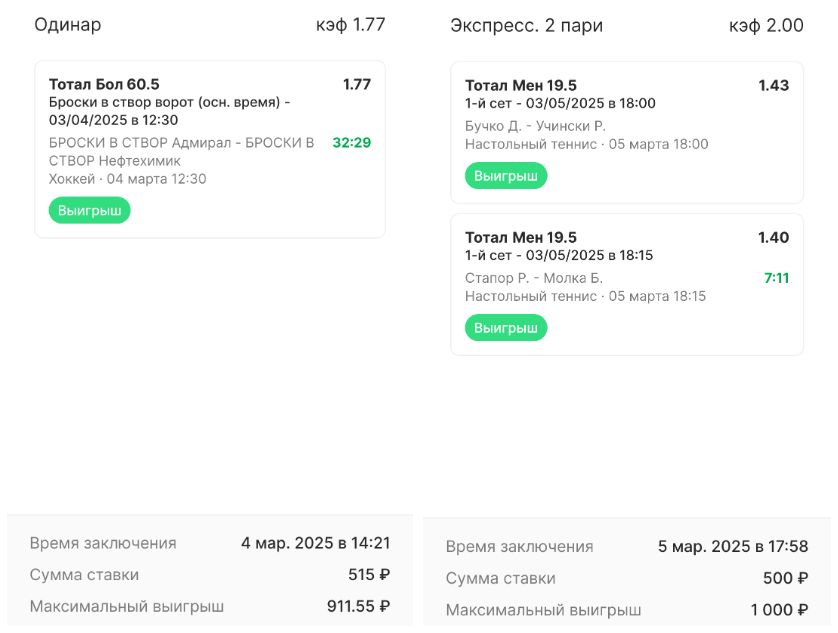Click the green 32:29 score

click(351, 143)
